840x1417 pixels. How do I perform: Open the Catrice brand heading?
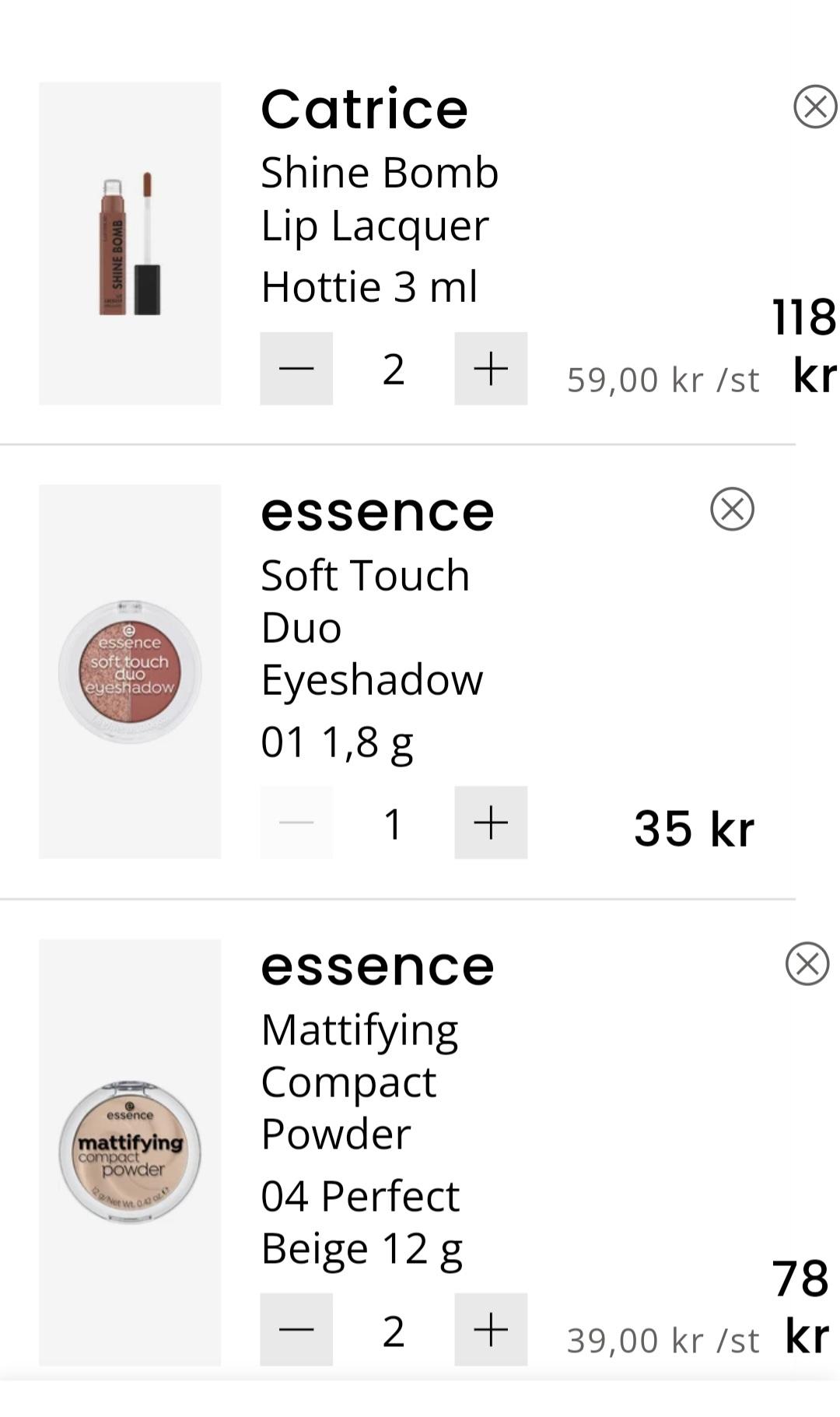[364, 109]
